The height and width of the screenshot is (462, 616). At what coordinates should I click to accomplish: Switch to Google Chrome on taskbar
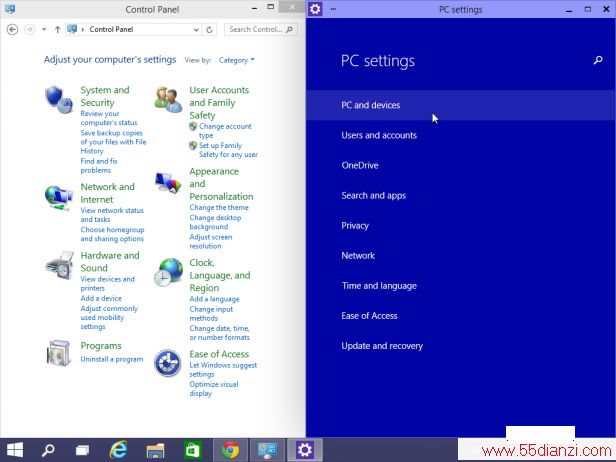(x=231, y=450)
